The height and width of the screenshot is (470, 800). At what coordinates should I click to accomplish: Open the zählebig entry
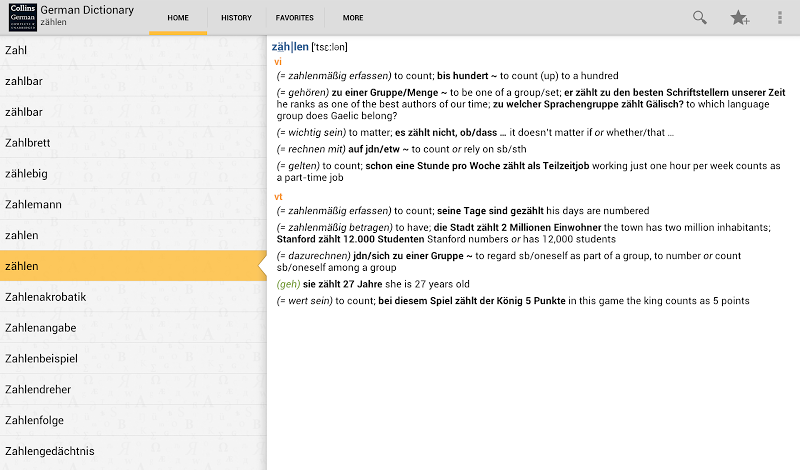[133, 174]
